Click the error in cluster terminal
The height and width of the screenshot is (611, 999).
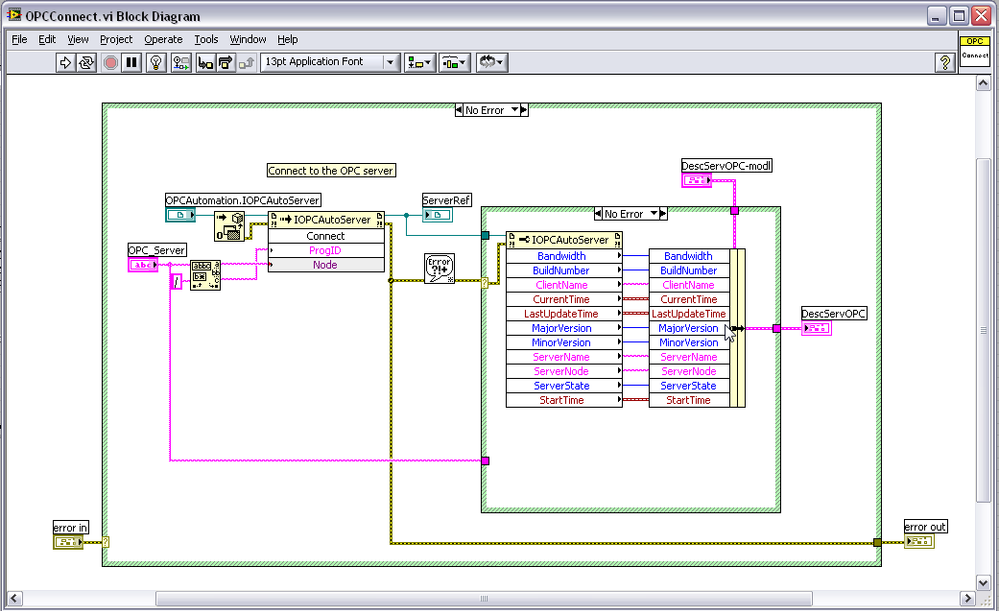pyautogui.click(x=68, y=542)
